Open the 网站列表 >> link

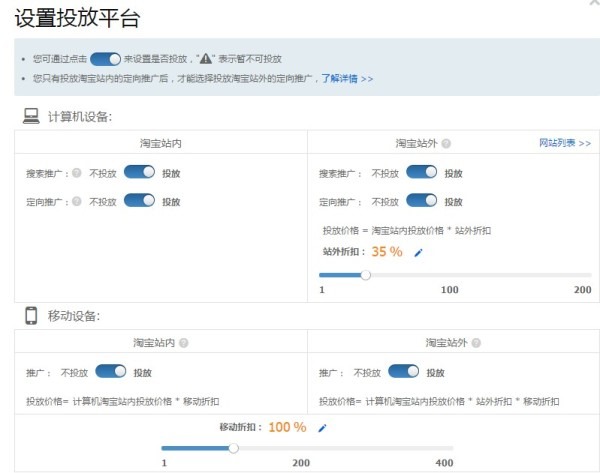tap(565, 144)
